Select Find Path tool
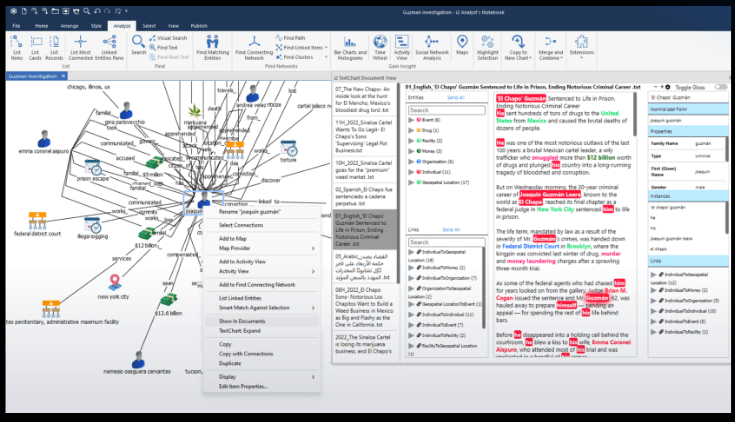 (x=291, y=38)
